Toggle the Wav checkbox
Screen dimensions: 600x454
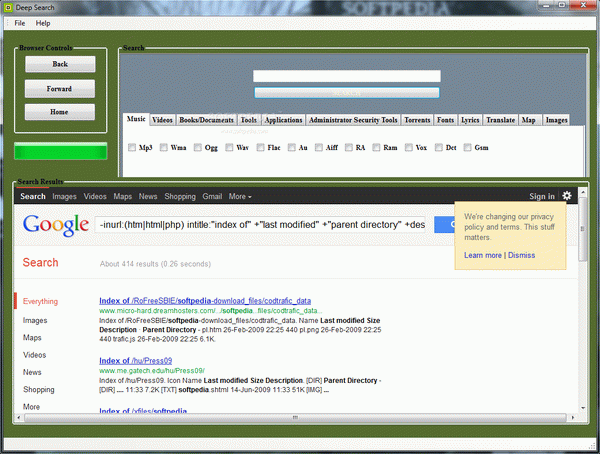[229, 147]
